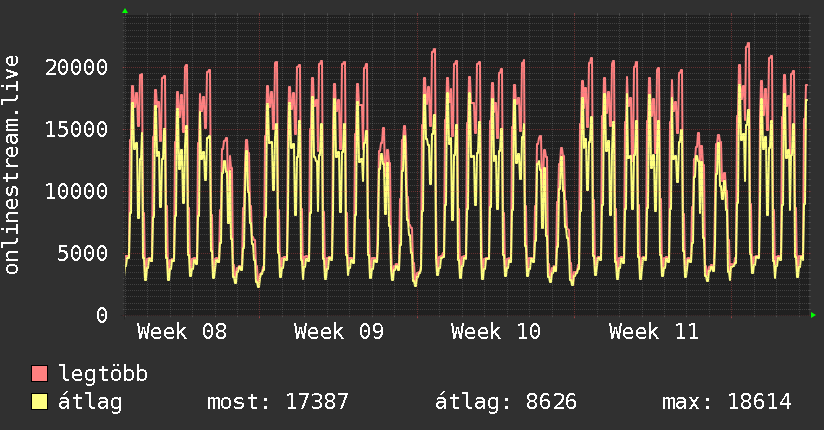The width and height of the screenshot is (824, 430).
Task: Click the Week 10 axis label
Action: click(496, 332)
